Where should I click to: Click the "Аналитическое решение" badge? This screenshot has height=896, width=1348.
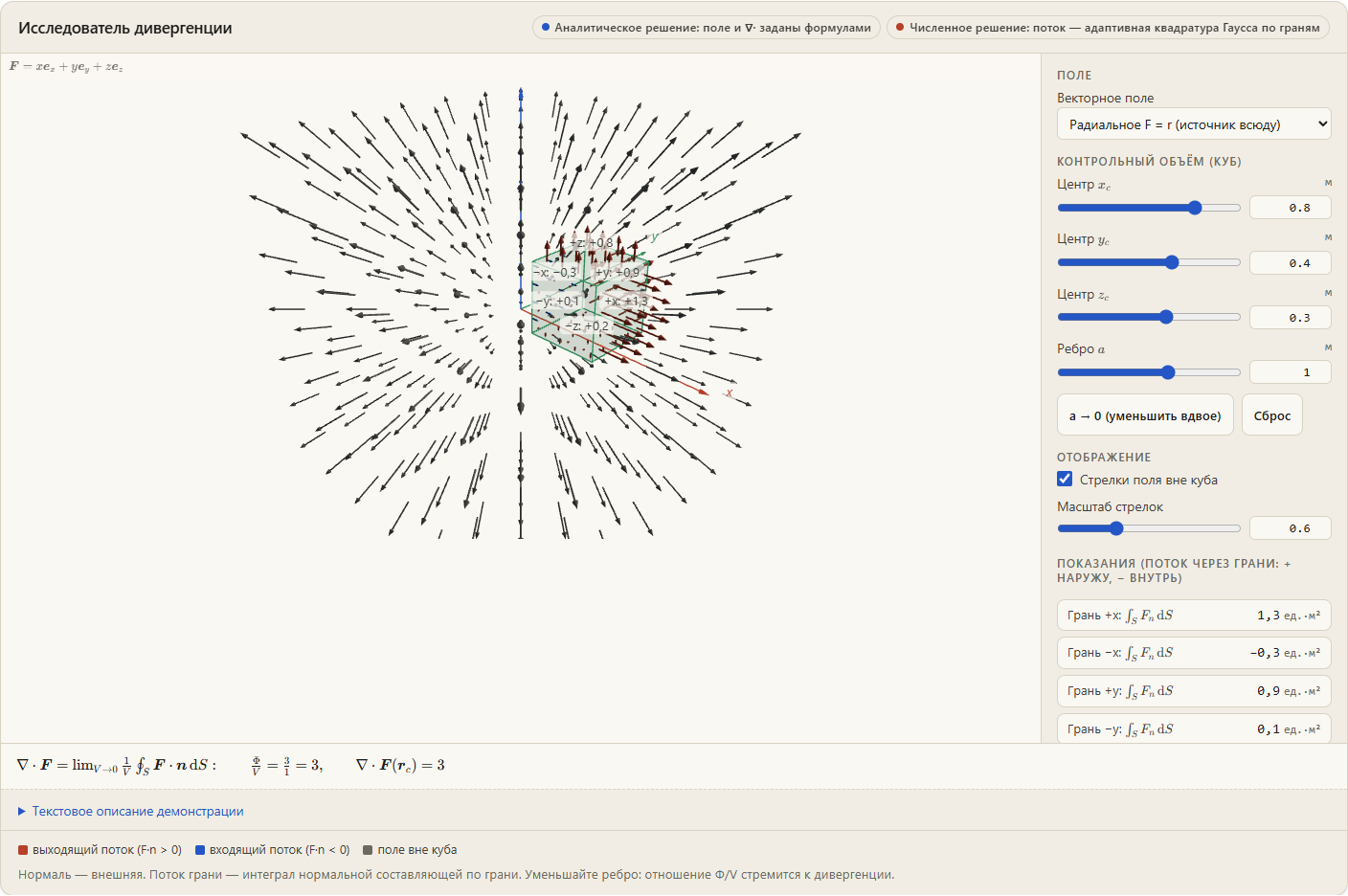(707, 28)
